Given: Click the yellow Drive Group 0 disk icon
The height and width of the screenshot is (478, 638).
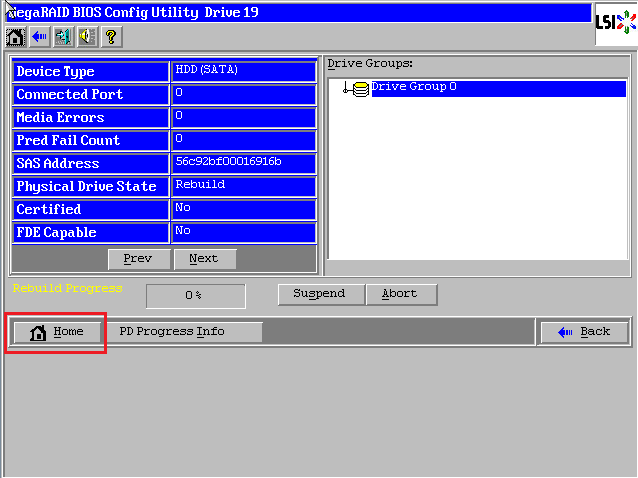Looking at the screenshot, I should (360, 89).
